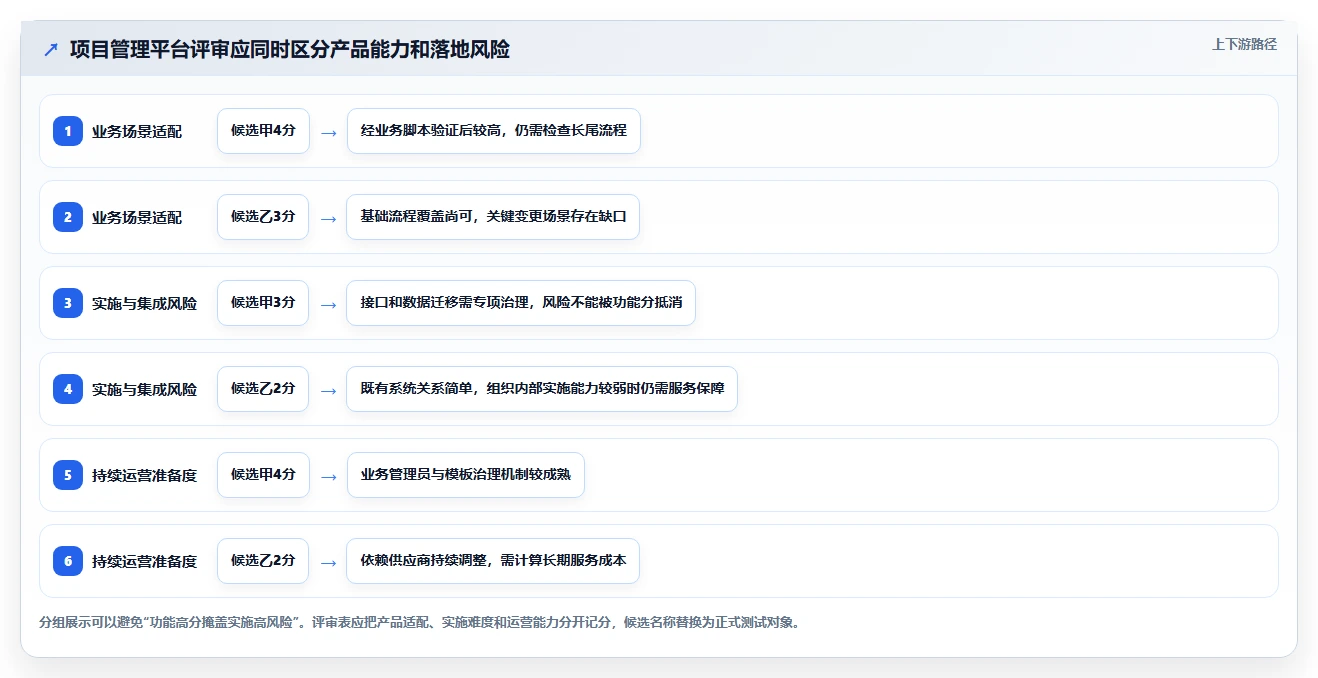Viewport: 1318px width, 678px height.
Task: Open the 既有系统关系简单 result box
Action: tap(542, 389)
